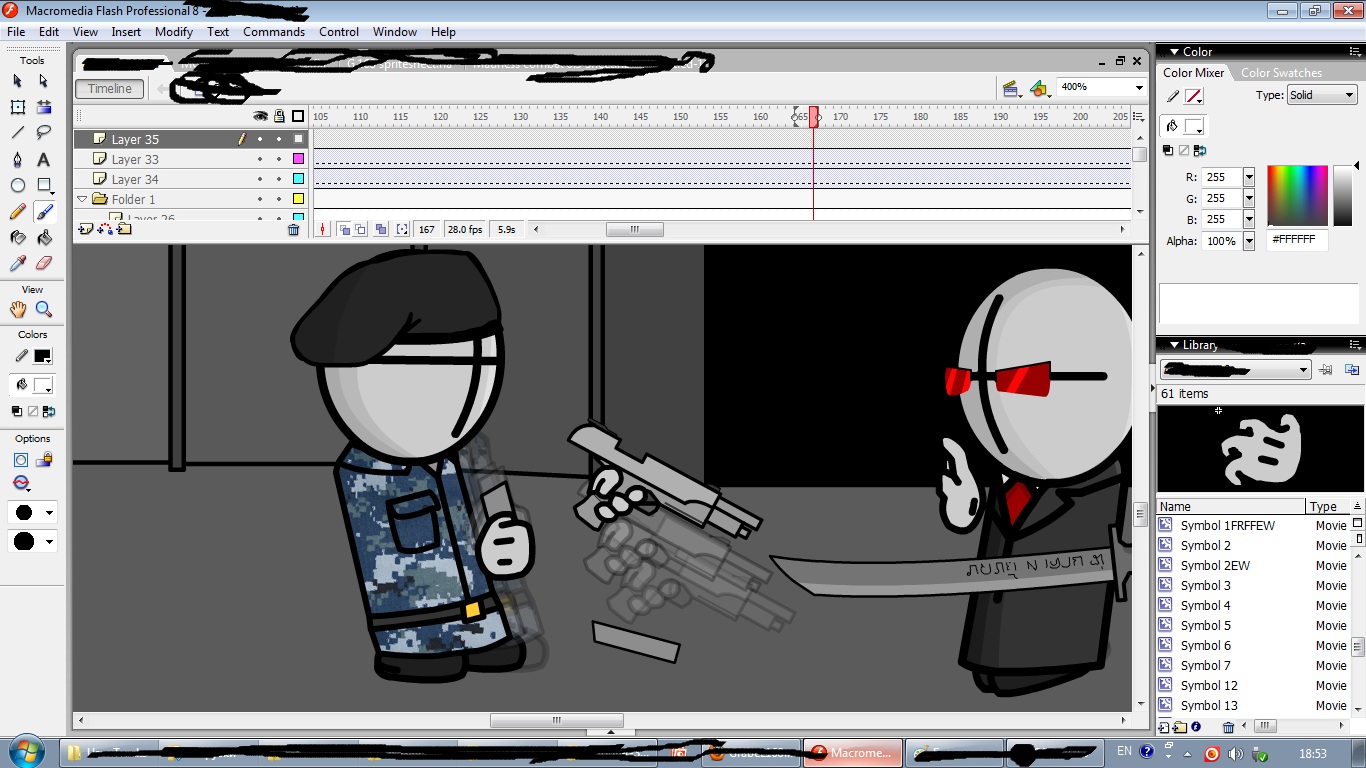Click Insert Layer icon below layers
Image resolution: width=1366 pixels, height=768 pixels.
coord(85,229)
